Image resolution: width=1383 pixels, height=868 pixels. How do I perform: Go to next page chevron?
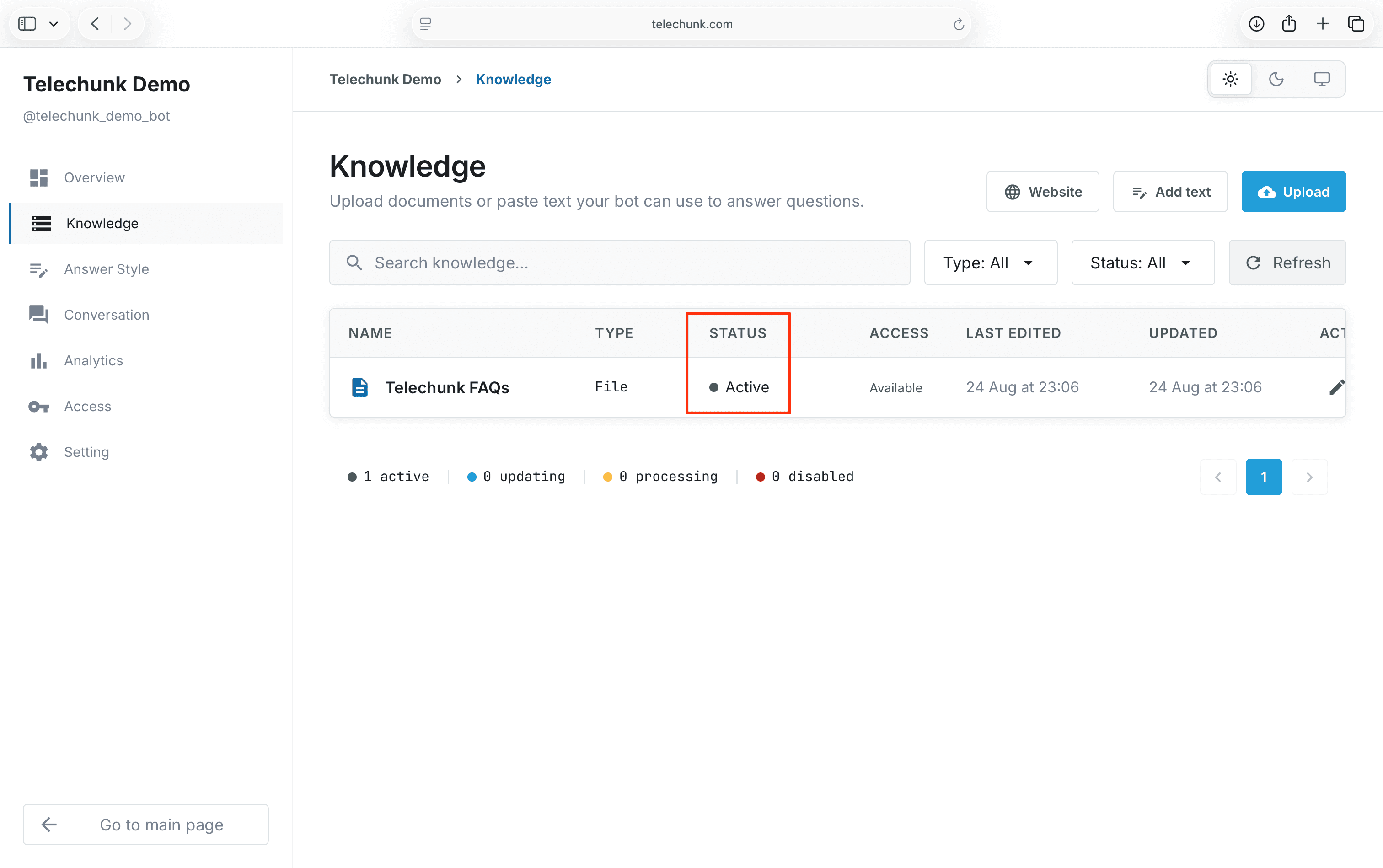(1309, 477)
